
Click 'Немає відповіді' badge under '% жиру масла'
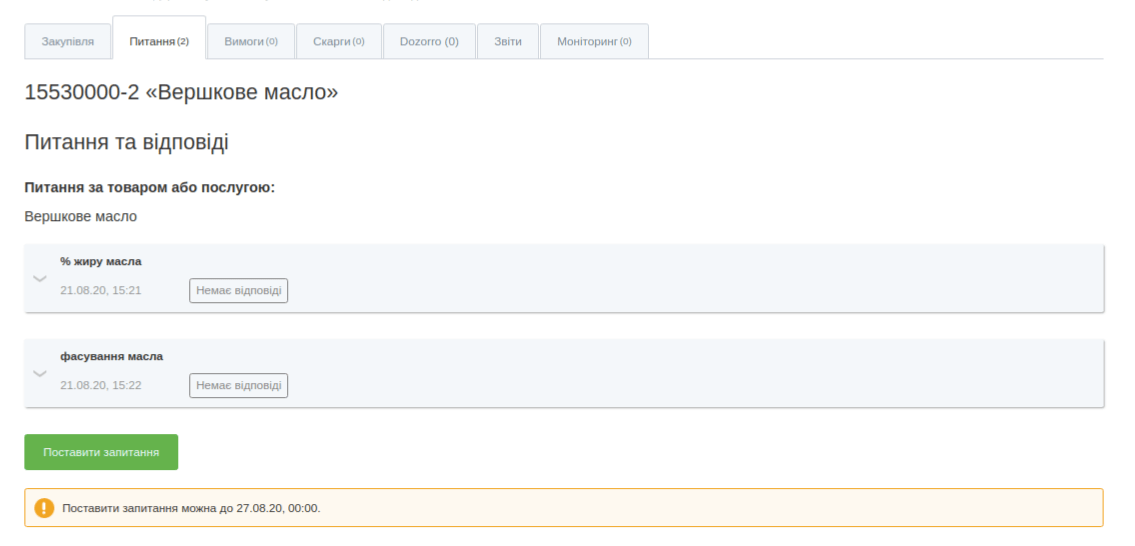pos(238,291)
